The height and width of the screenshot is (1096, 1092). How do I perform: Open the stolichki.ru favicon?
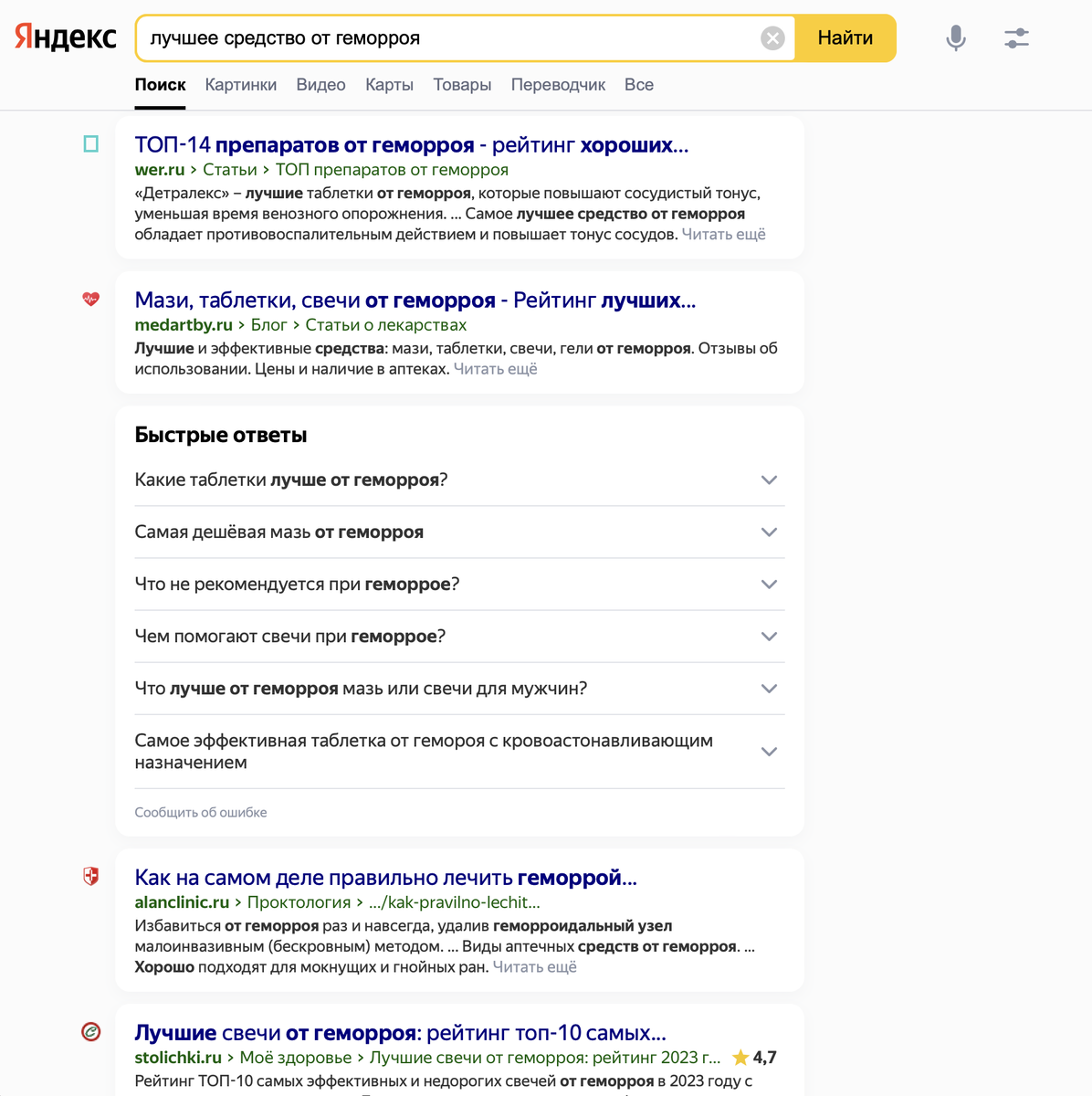pyautogui.click(x=91, y=1032)
